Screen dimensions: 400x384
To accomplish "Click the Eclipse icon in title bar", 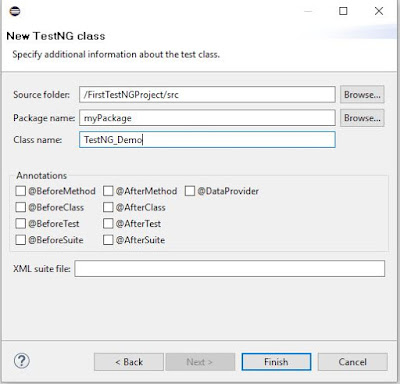I will pos(15,11).
